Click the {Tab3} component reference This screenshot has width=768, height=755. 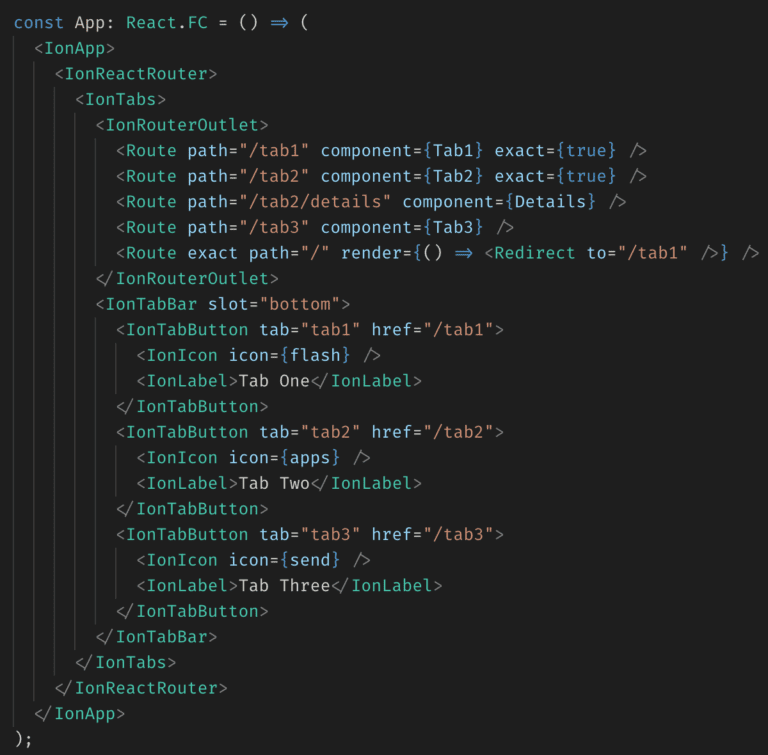(x=454, y=227)
